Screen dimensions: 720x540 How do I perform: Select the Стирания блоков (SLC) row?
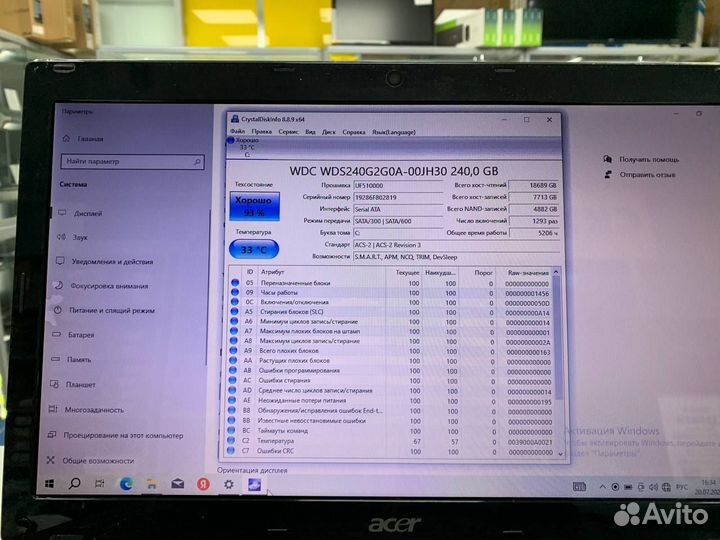(391, 312)
